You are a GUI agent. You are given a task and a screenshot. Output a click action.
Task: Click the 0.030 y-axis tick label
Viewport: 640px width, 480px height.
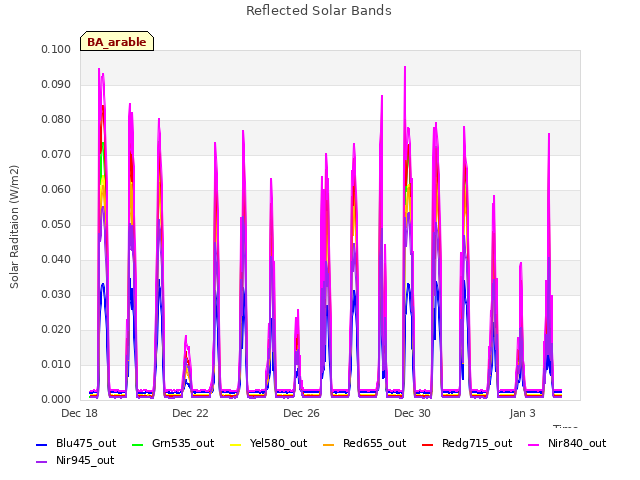tap(56, 295)
